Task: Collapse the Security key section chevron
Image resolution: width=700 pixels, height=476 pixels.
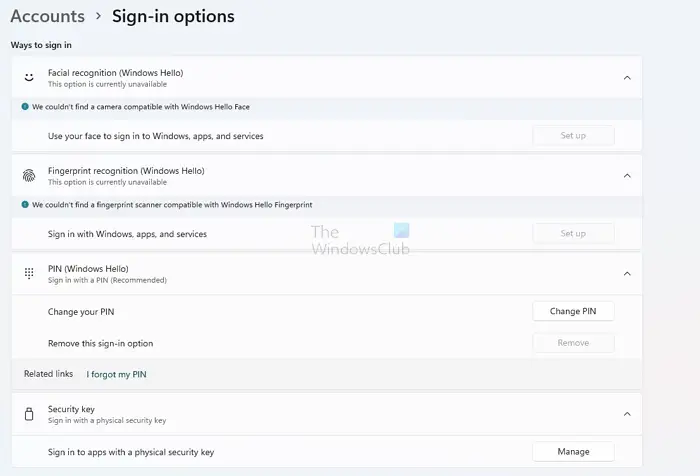Action: click(627, 414)
